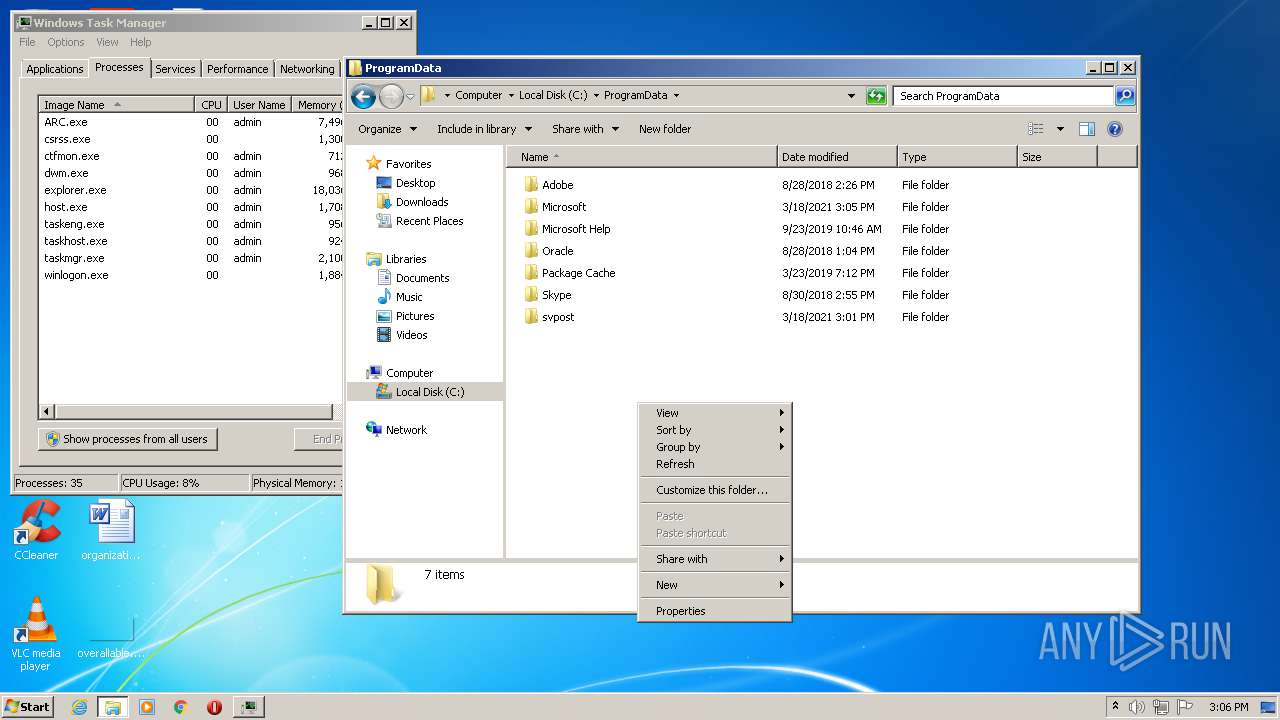This screenshot has width=1280, height=720.
Task: Switch to Task Manager Applications tab
Action: pos(54,69)
